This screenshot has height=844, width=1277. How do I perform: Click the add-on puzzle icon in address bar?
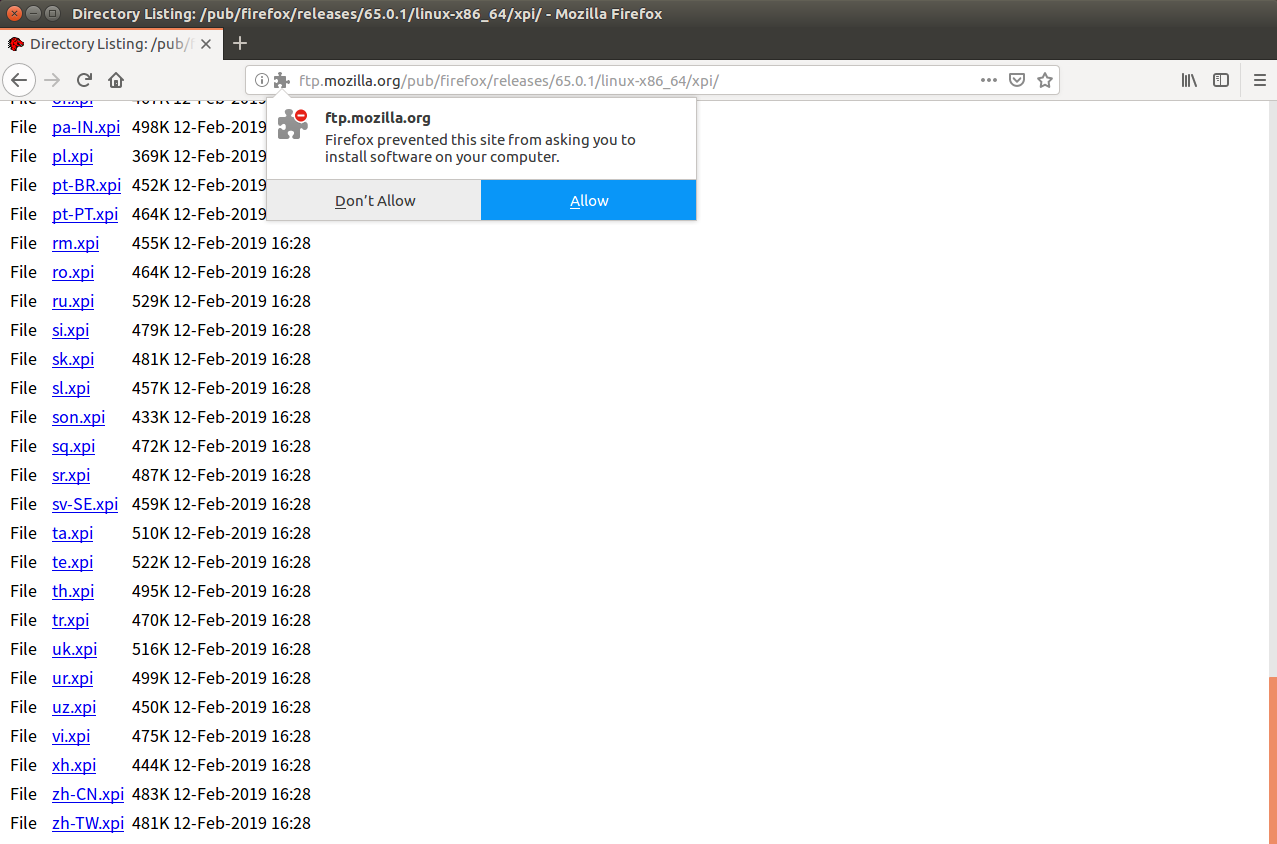[281, 80]
